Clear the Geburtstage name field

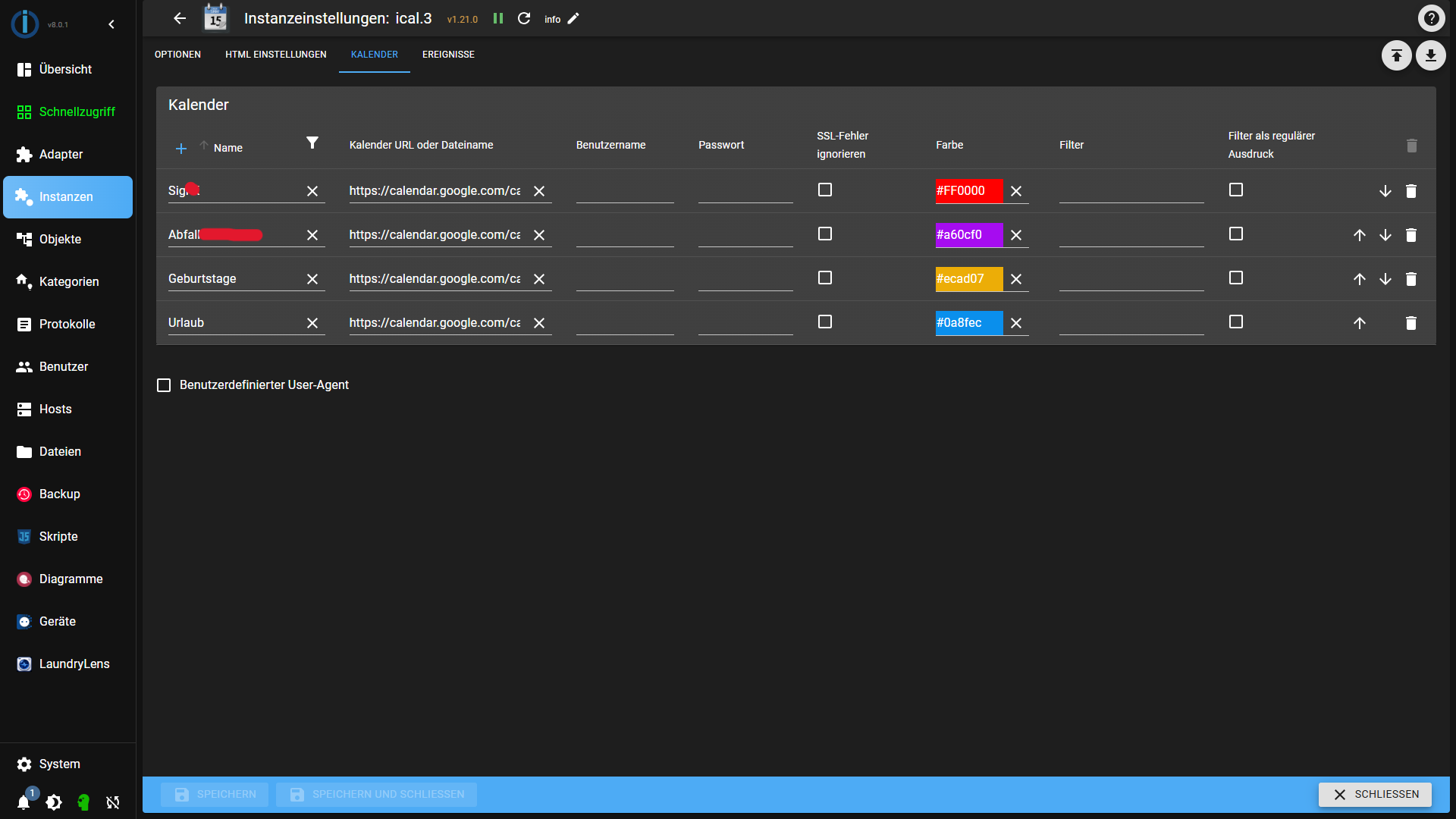[312, 279]
